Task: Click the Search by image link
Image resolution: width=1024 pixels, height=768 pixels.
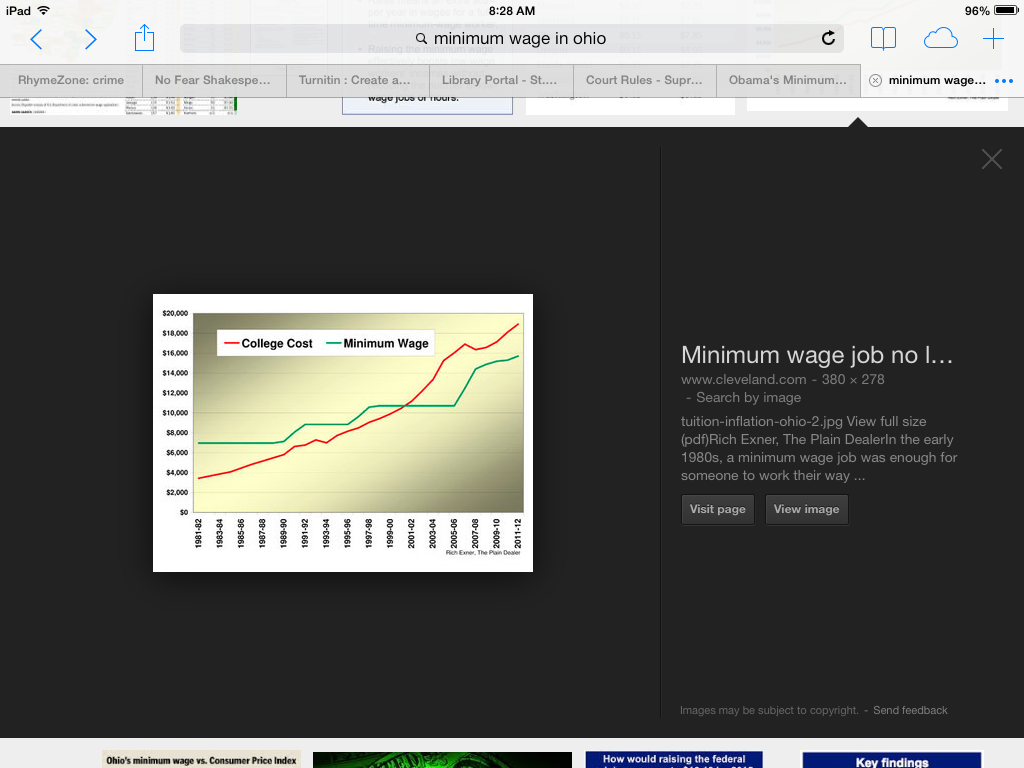Action: (x=748, y=397)
